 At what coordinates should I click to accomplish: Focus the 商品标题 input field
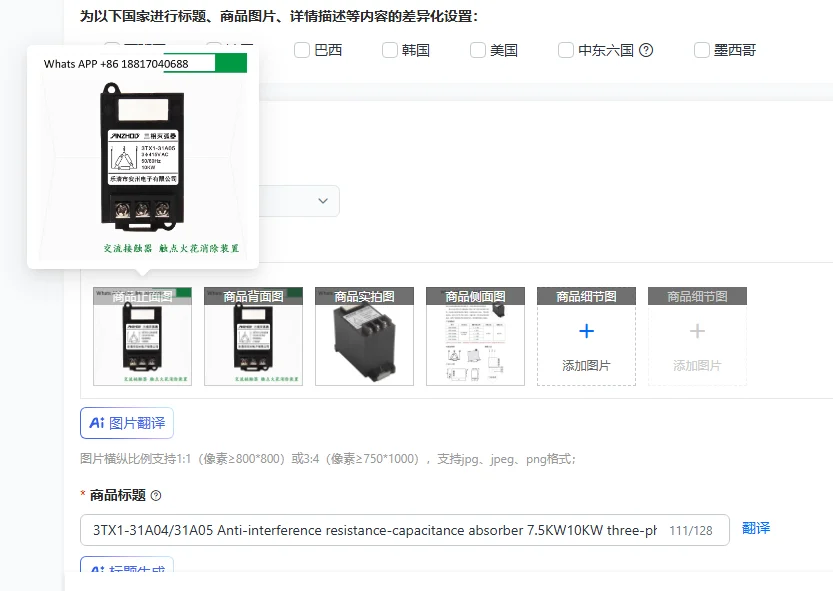[405, 530]
